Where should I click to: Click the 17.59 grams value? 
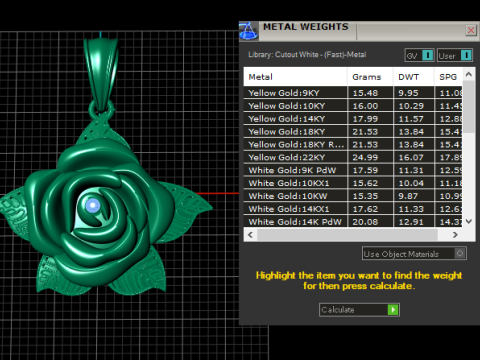coord(365,170)
